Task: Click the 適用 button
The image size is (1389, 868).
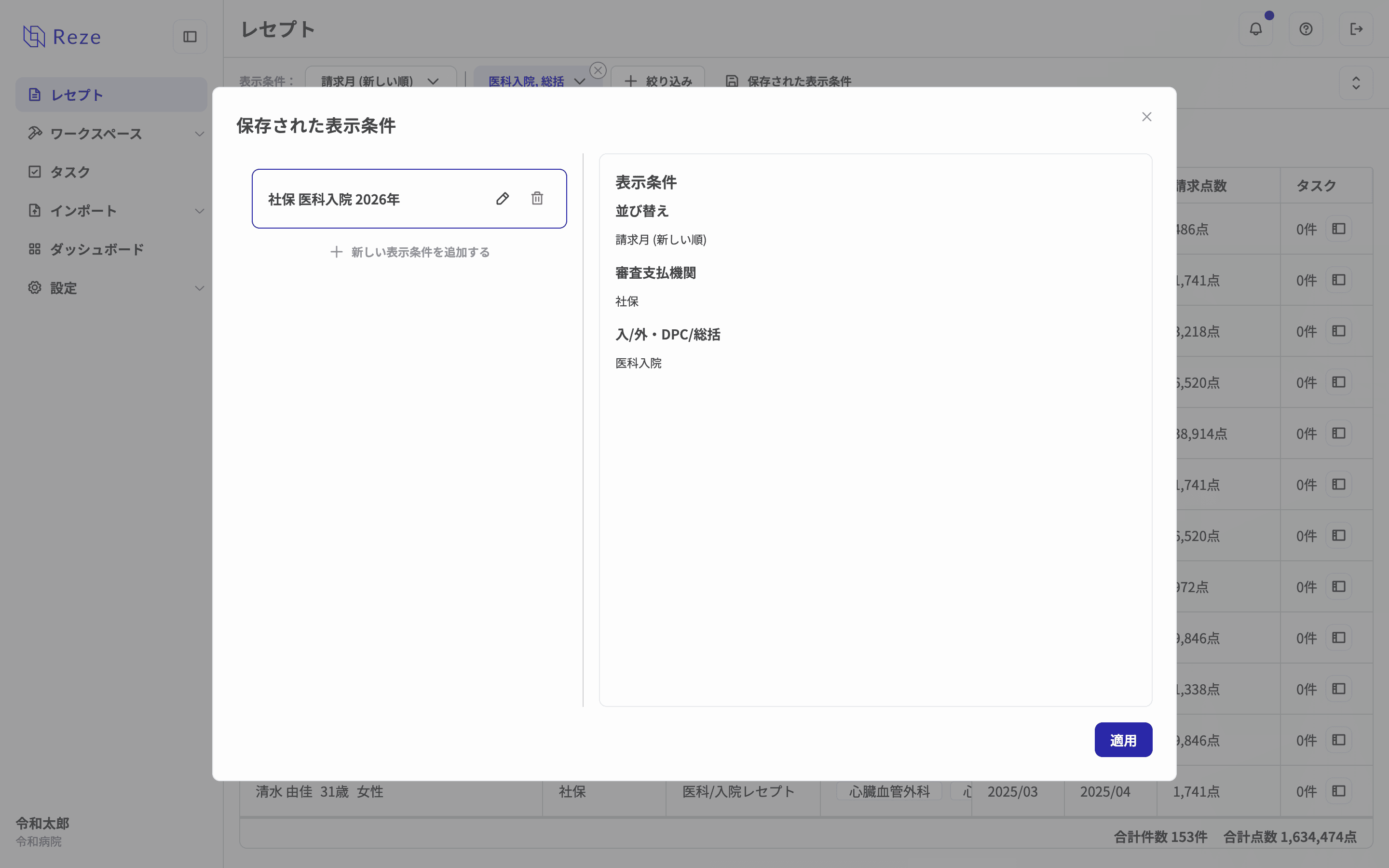Action: 1123,740
